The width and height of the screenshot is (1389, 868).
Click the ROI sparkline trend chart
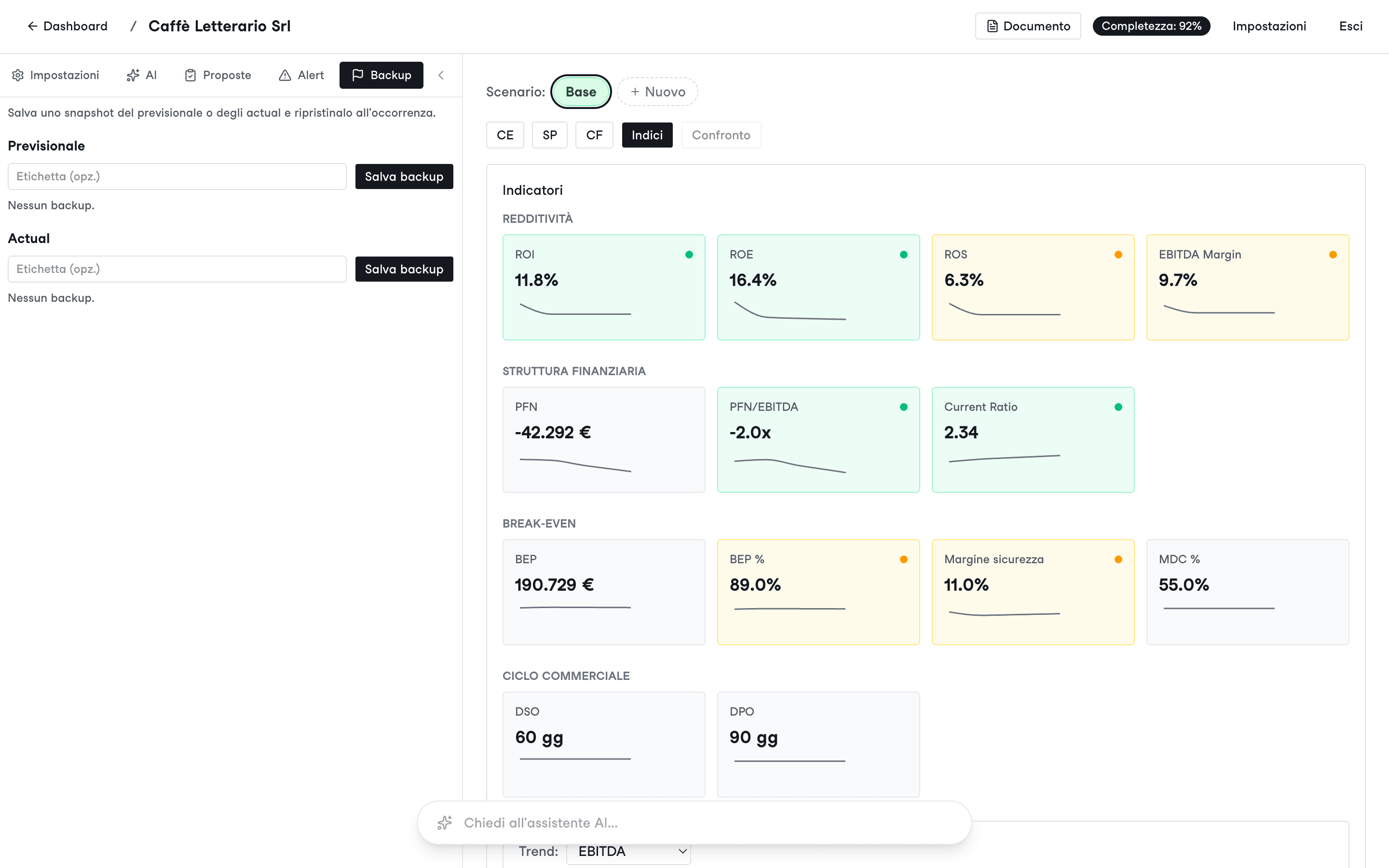click(575, 310)
